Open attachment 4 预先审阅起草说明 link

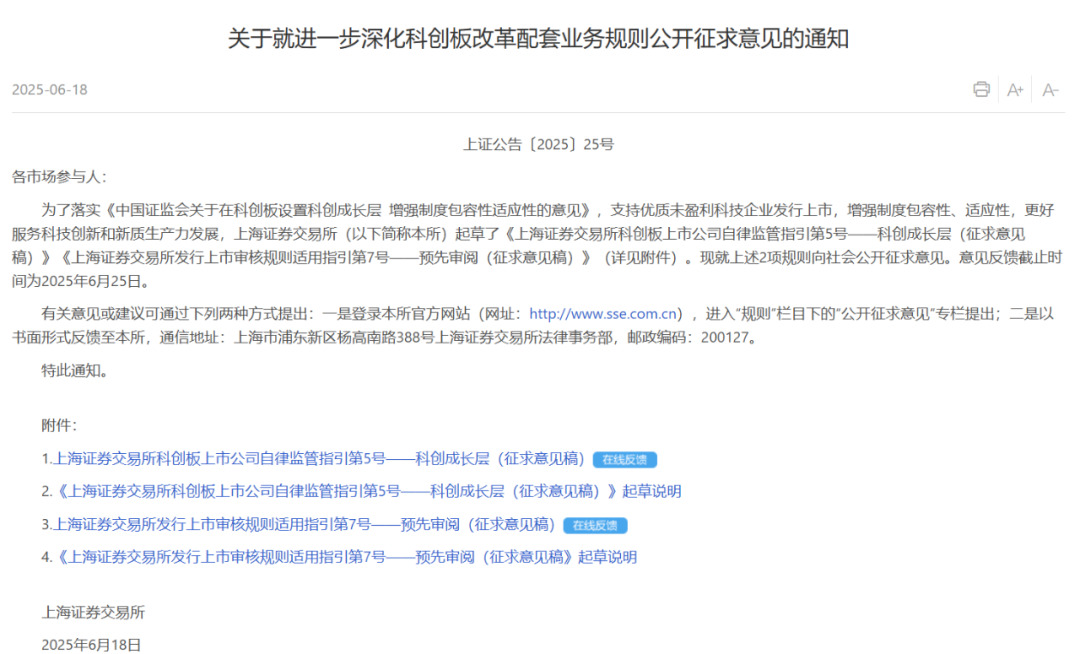click(x=345, y=557)
